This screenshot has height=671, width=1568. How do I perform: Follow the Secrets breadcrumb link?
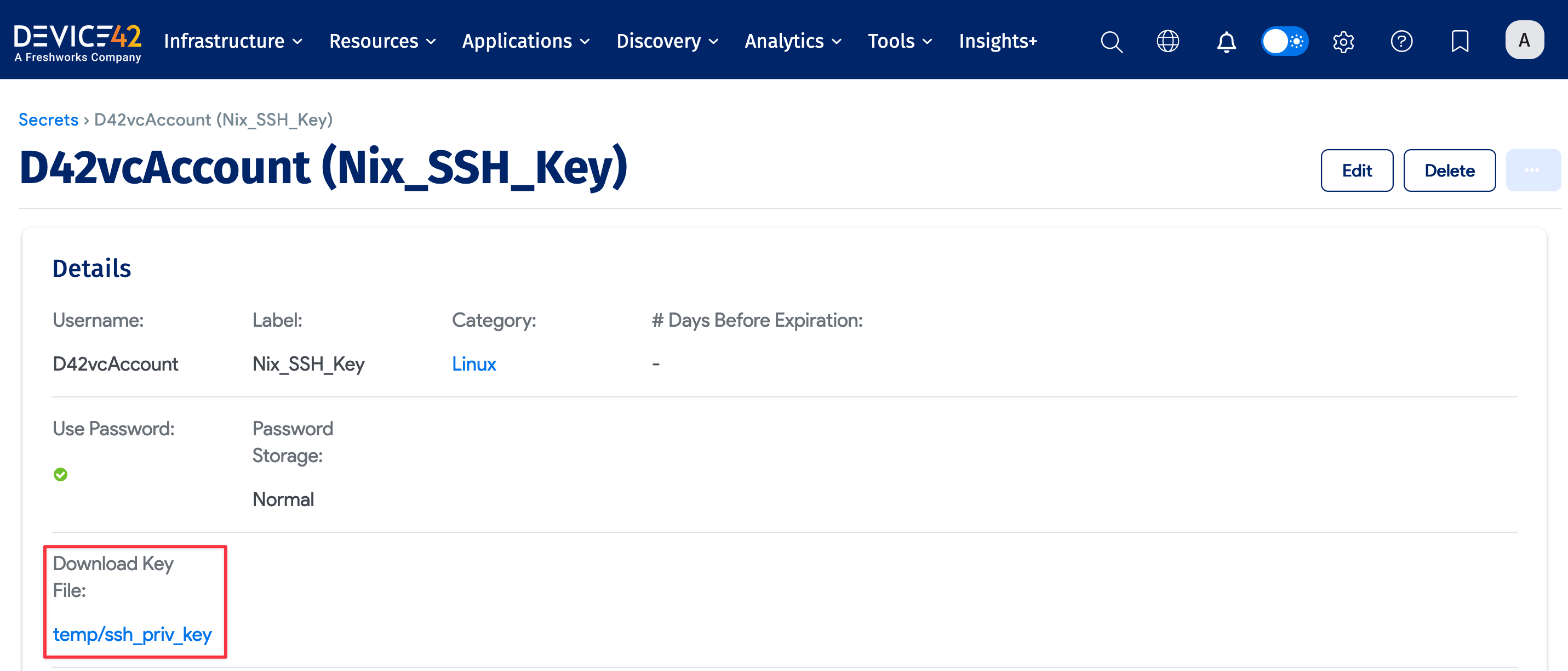[48, 120]
